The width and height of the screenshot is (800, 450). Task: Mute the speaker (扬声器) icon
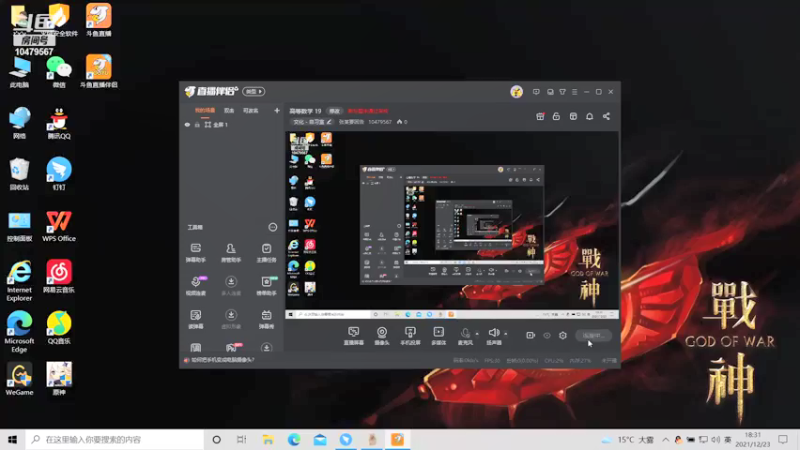coord(493,333)
